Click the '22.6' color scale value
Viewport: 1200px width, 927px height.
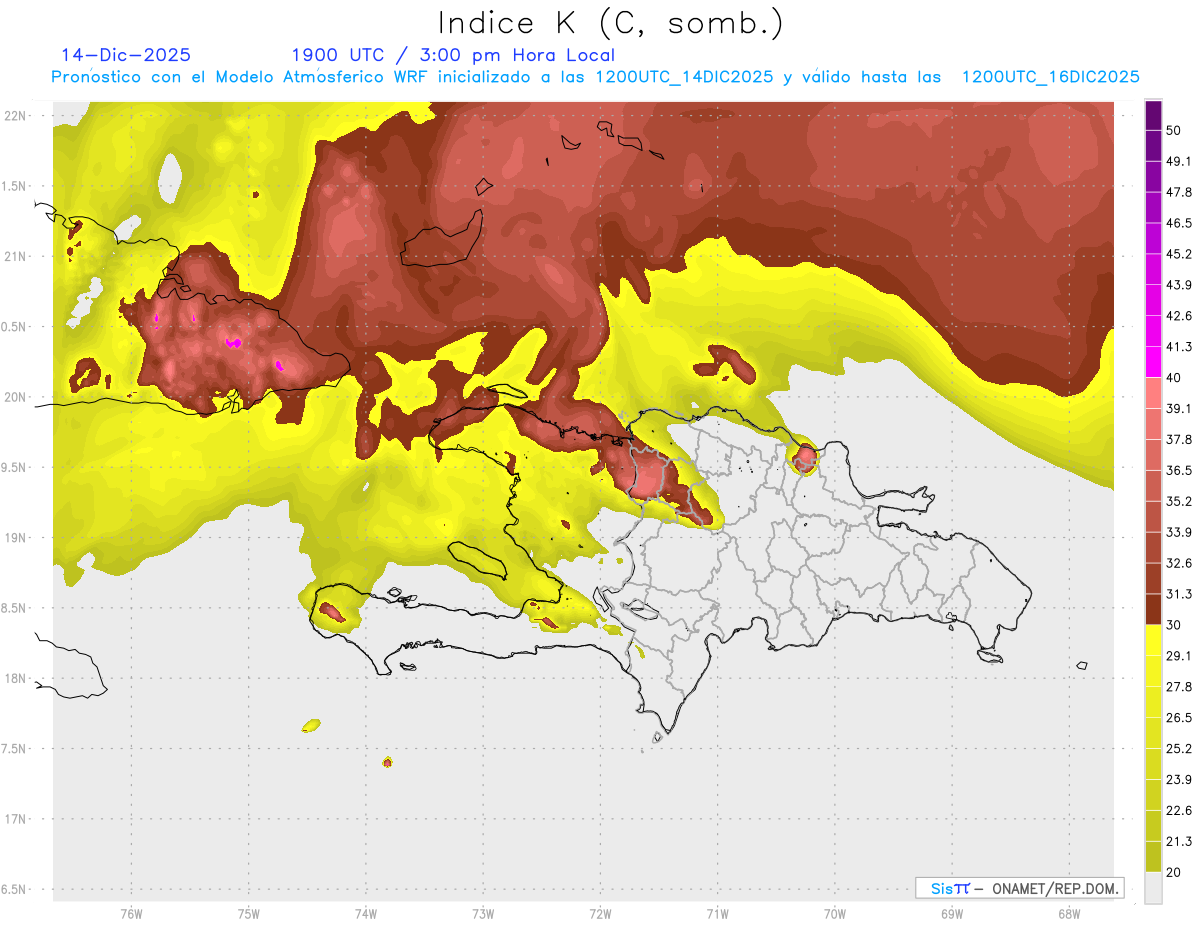tap(1178, 811)
